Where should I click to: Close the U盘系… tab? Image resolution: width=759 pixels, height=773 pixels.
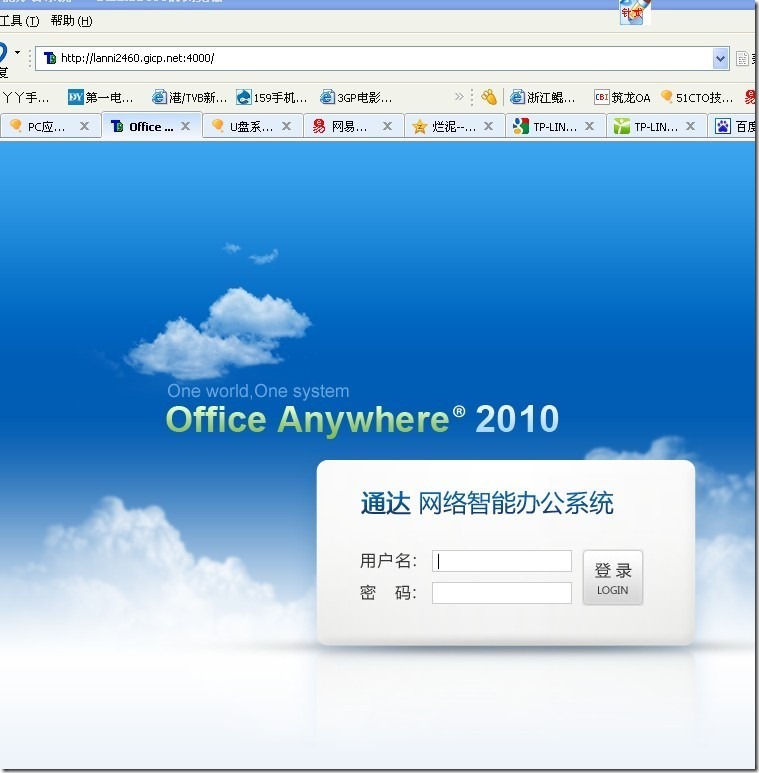coord(286,126)
